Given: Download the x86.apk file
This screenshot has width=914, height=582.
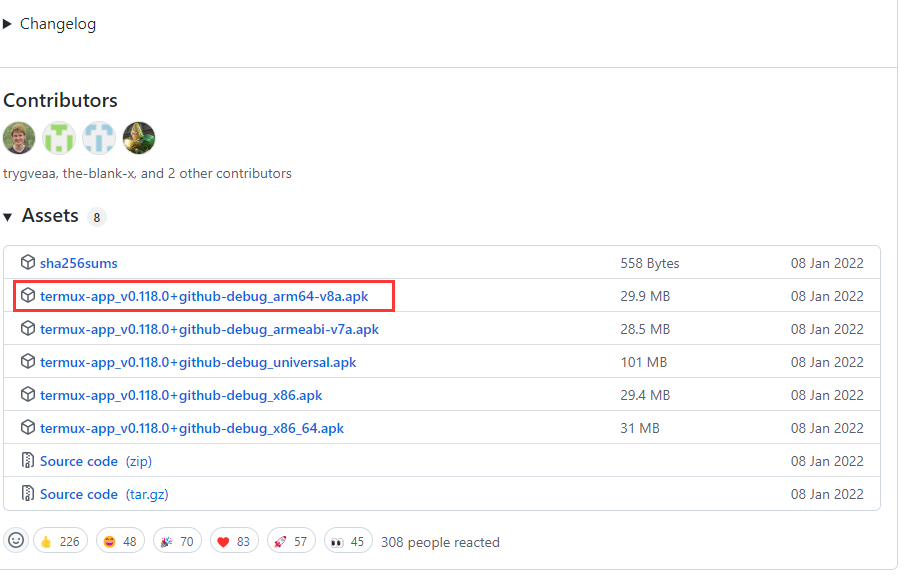Looking at the screenshot, I should (181, 395).
